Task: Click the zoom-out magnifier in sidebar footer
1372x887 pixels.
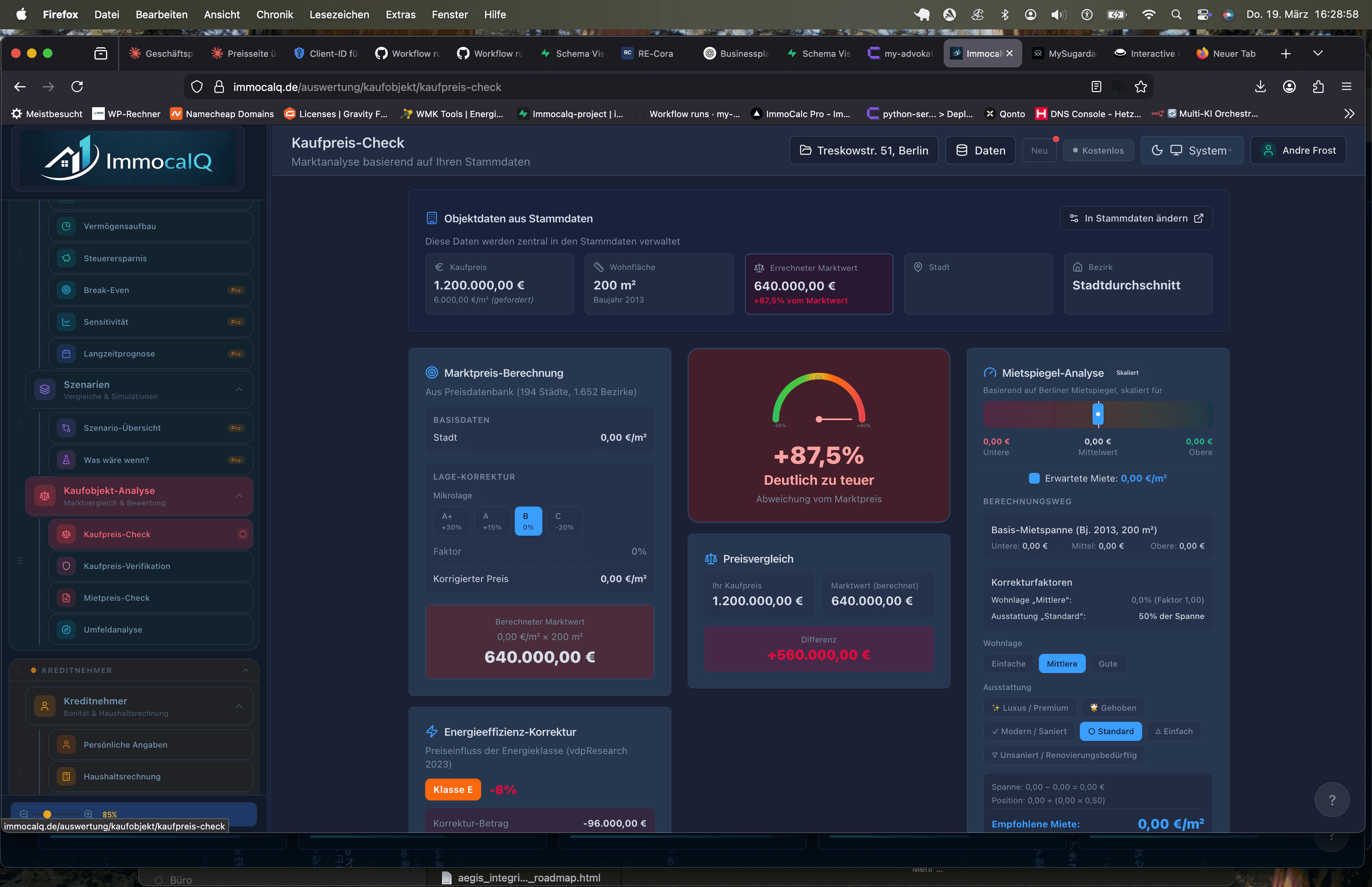Action: [x=24, y=814]
